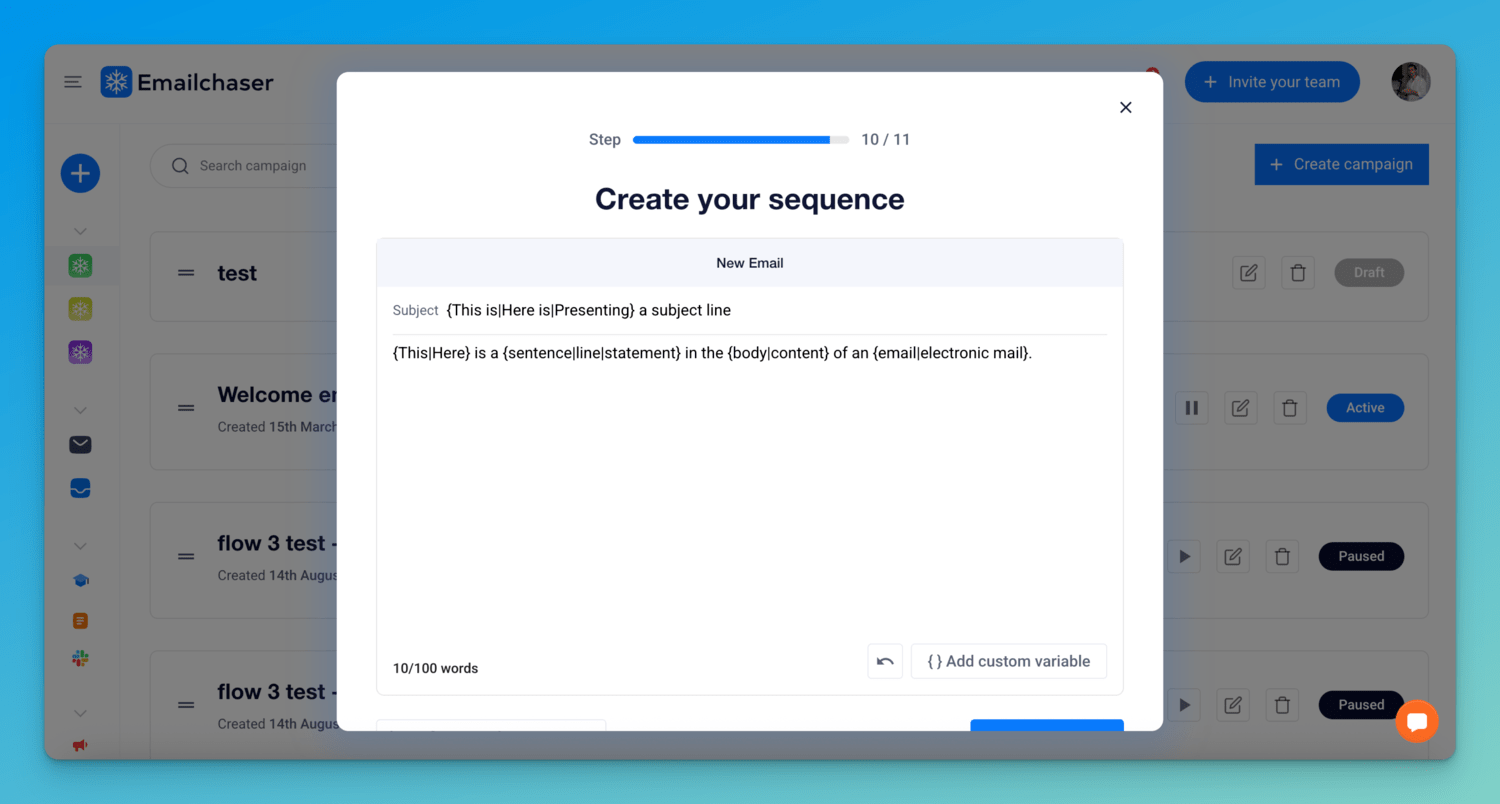Viewport: 1500px width, 804px height.
Task: Click the drag handle of first flow 3 test
Action: 186,556
